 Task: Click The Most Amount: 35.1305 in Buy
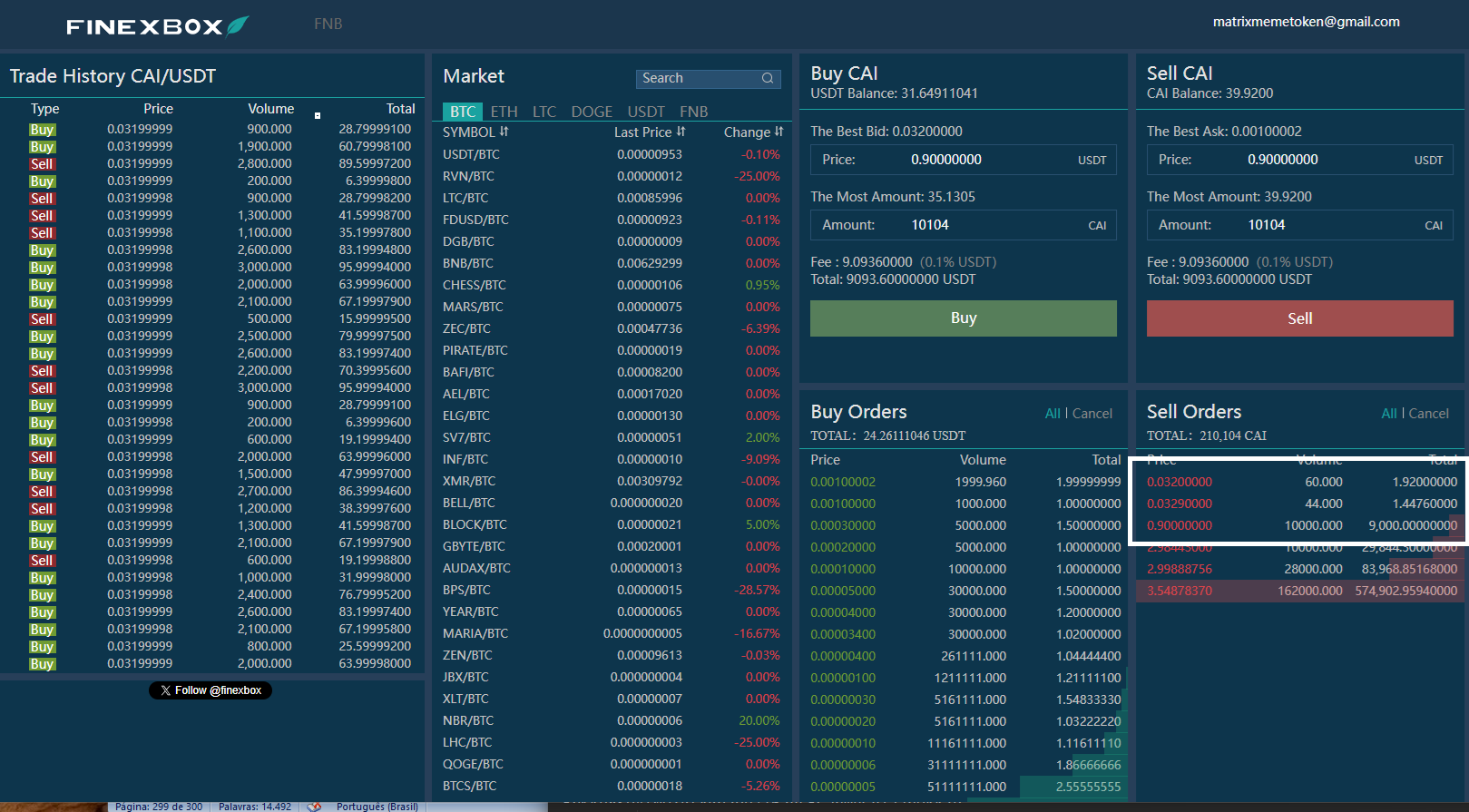893,197
